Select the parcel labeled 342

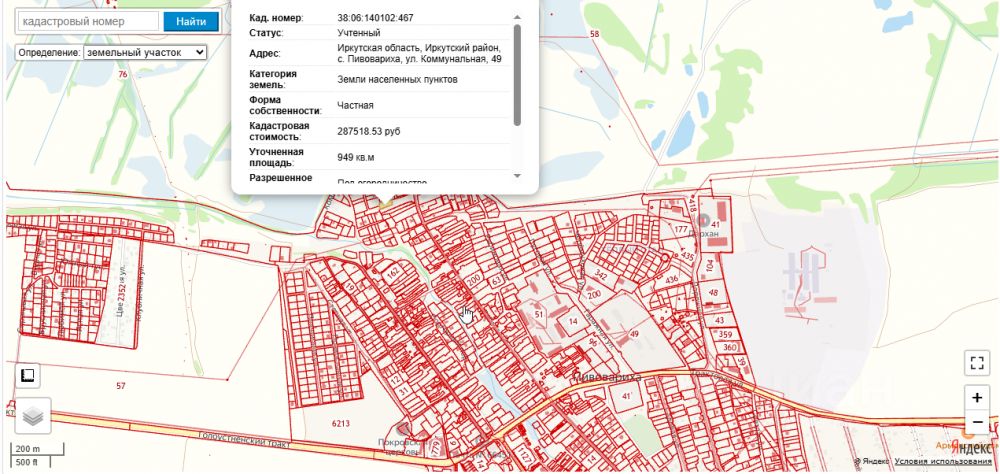pos(601,275)
